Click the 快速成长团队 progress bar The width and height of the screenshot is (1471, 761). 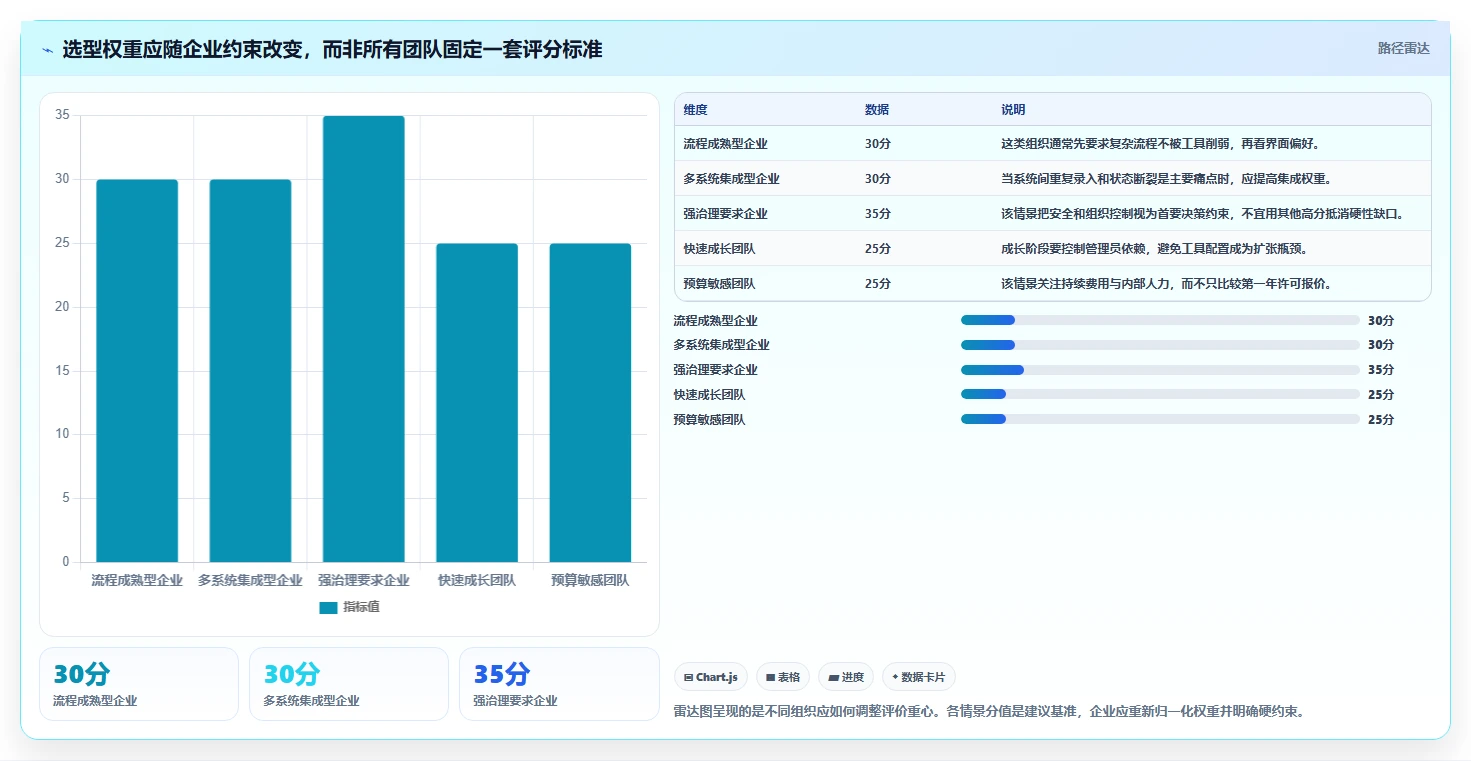[1160, 395]
